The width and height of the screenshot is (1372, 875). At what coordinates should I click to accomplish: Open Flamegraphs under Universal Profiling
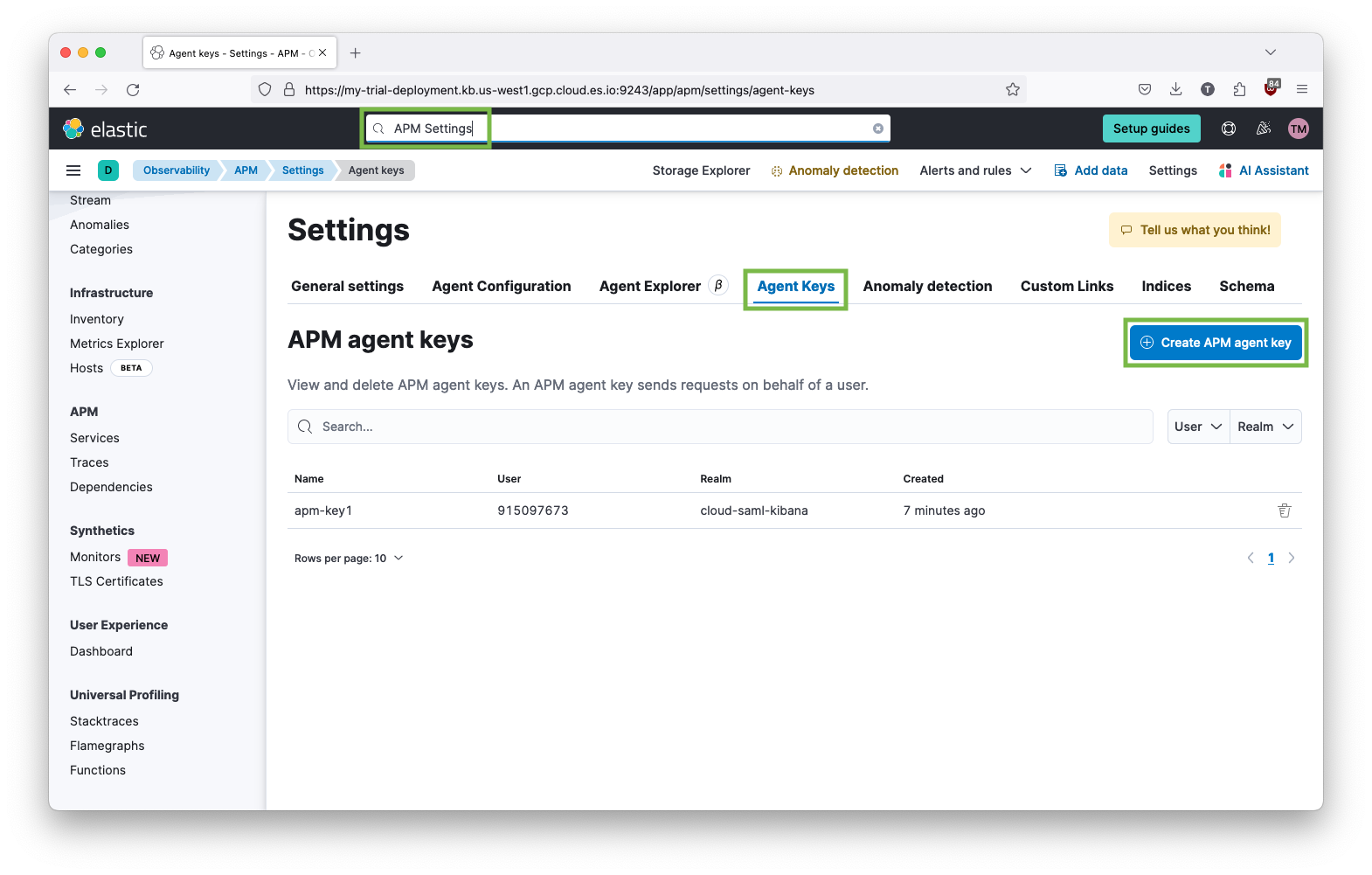[107, 746]
